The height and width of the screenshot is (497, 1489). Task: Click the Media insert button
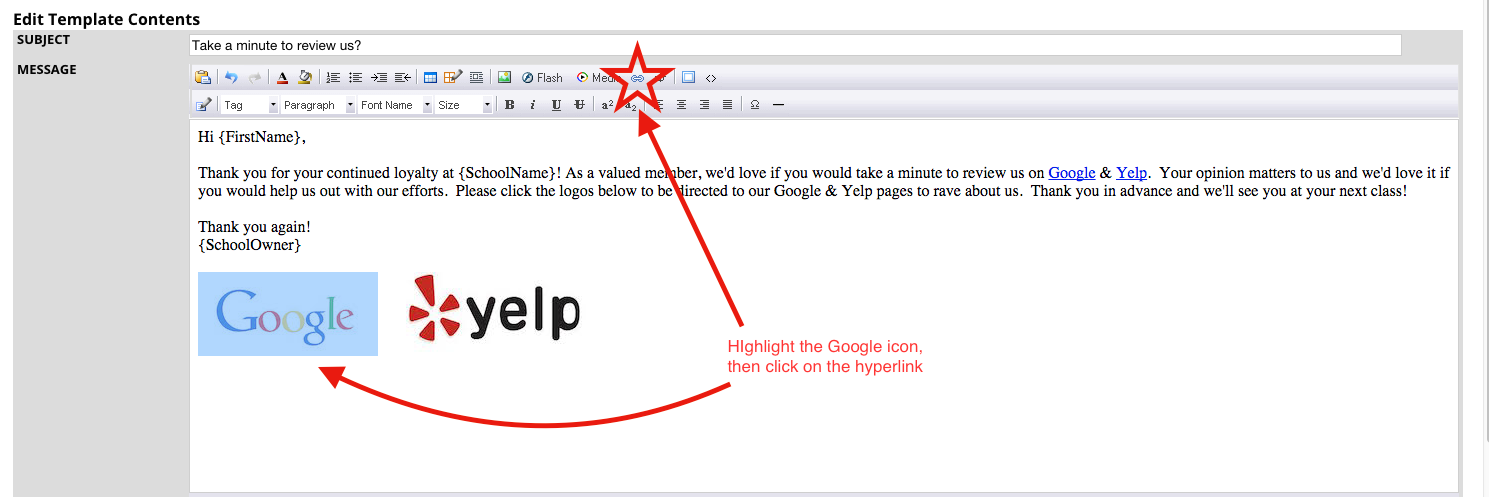click(x=598, y=77)
